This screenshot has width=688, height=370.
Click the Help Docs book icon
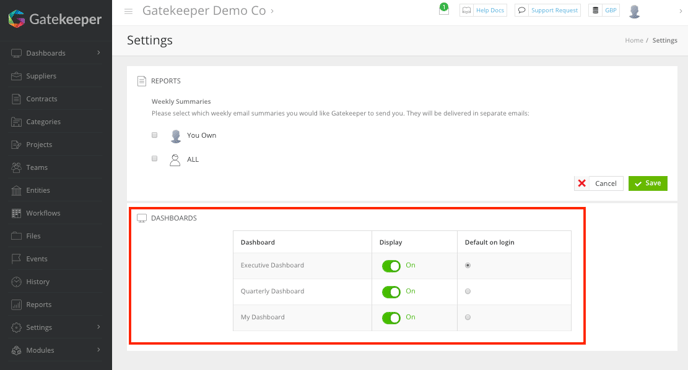tap(466, 11)
